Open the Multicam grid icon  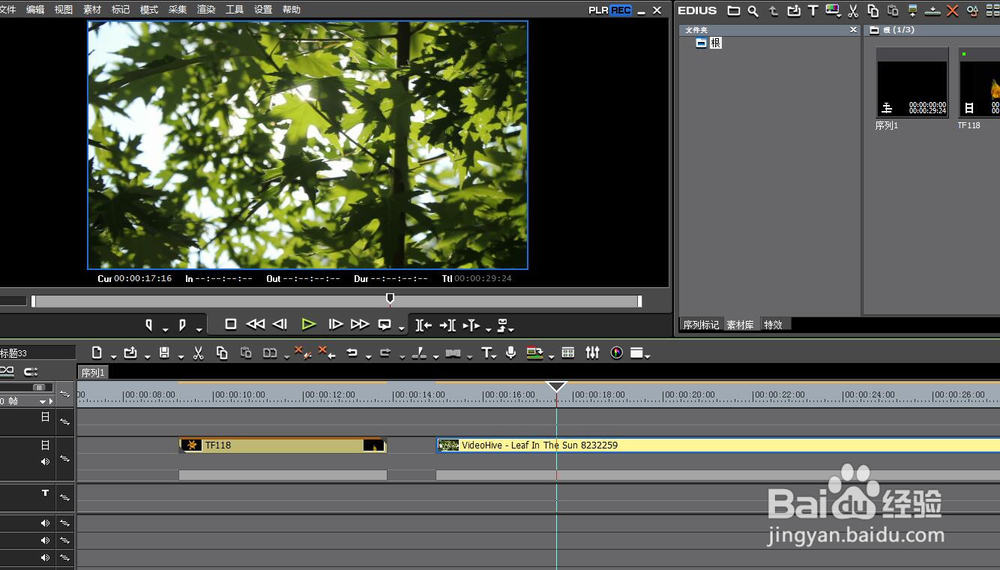click(568, 353)
